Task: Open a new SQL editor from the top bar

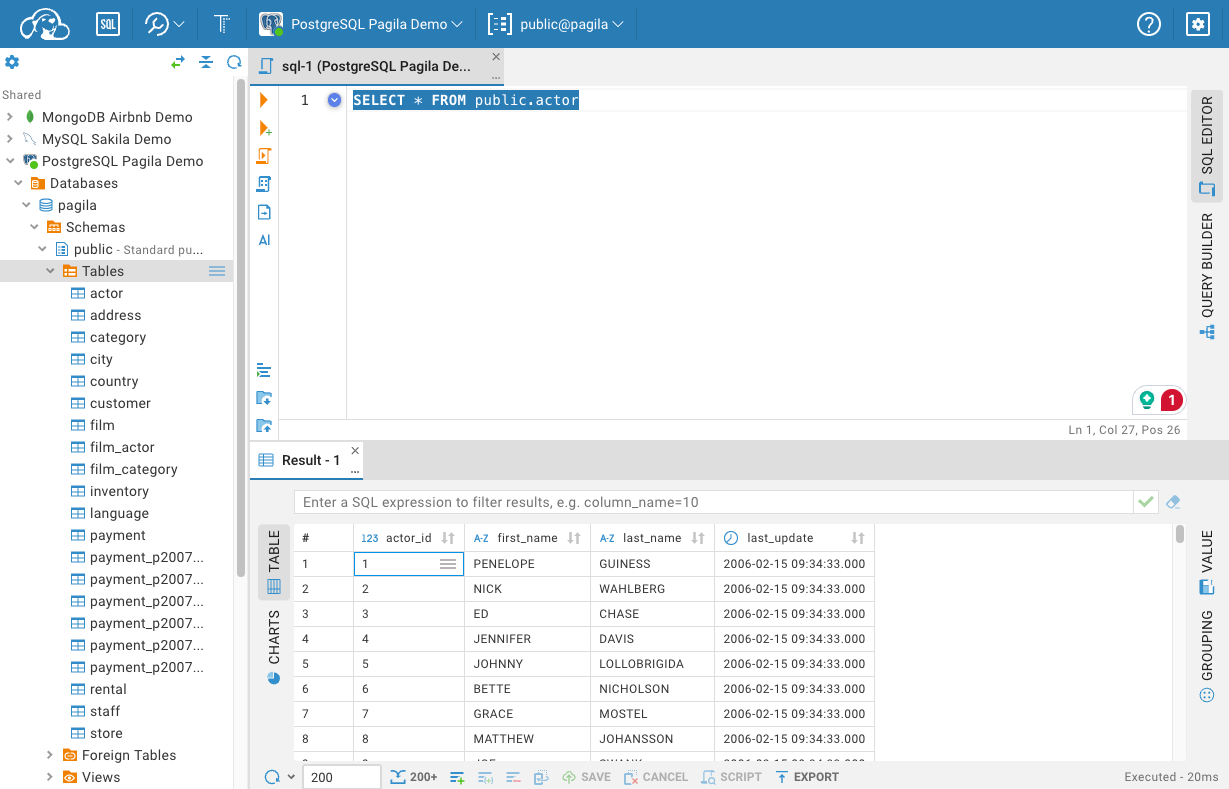Action: pyautogui.click(x=108, y=24)
